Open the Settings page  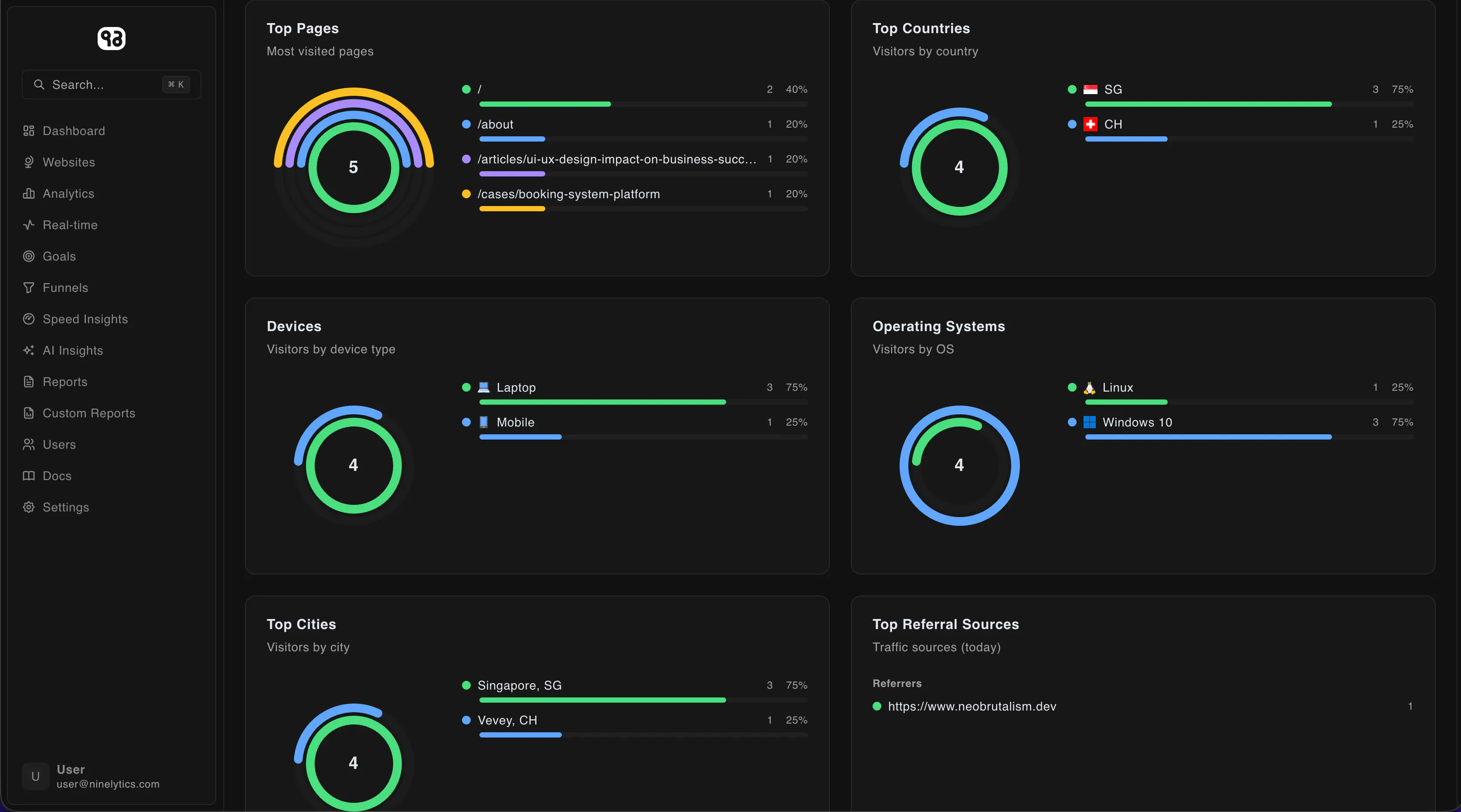111,507
